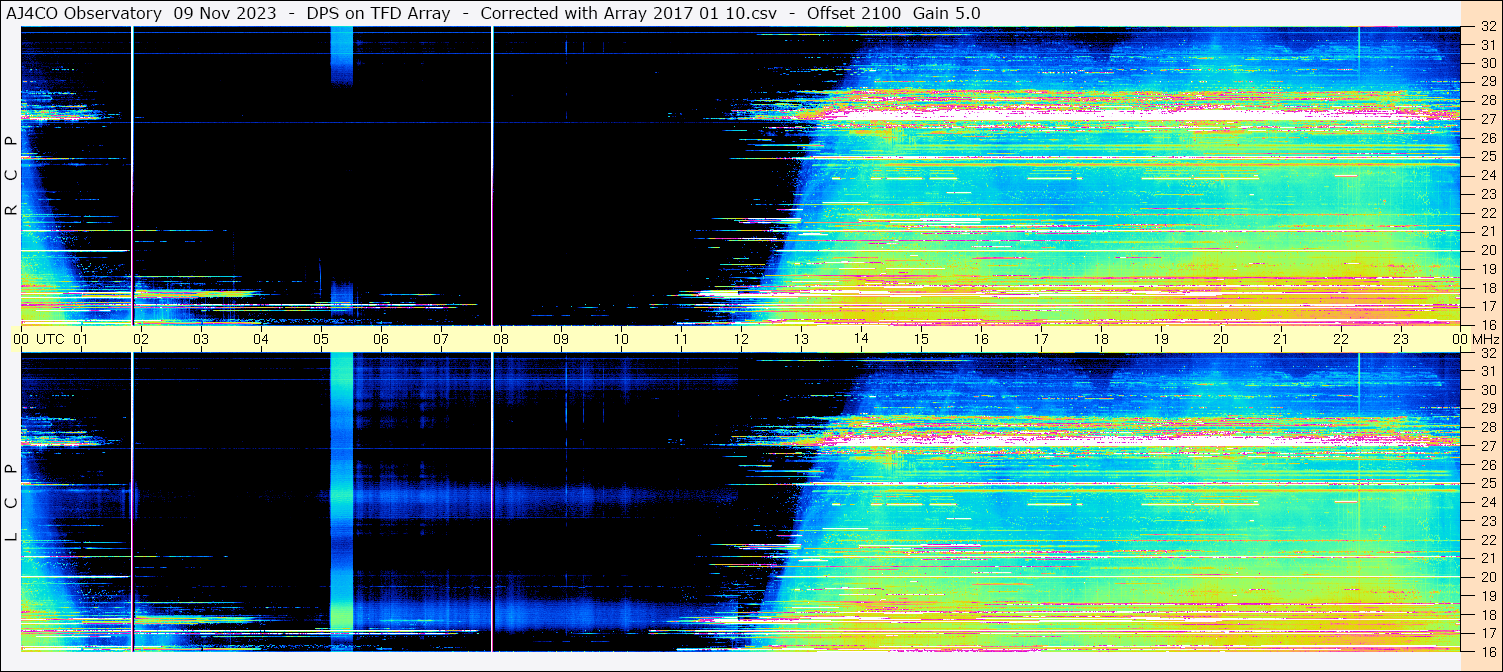Select the 16 MHz label in lower panel
This screenshot has height=672, width=1503.
point(1487,650)
